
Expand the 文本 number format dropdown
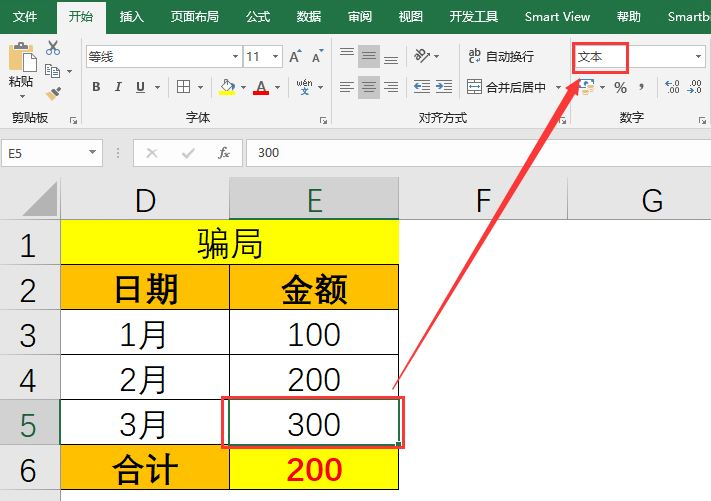tap(698, 57)
